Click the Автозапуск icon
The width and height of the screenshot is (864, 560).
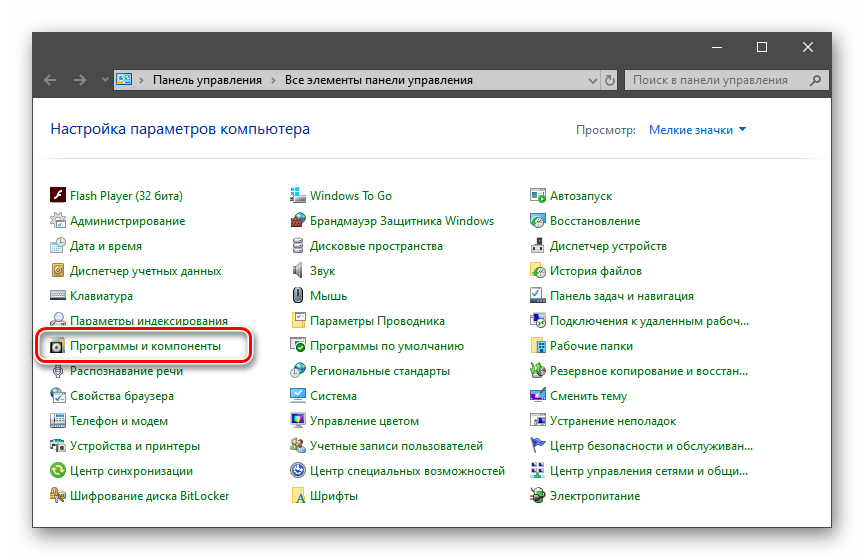[538, 195]
